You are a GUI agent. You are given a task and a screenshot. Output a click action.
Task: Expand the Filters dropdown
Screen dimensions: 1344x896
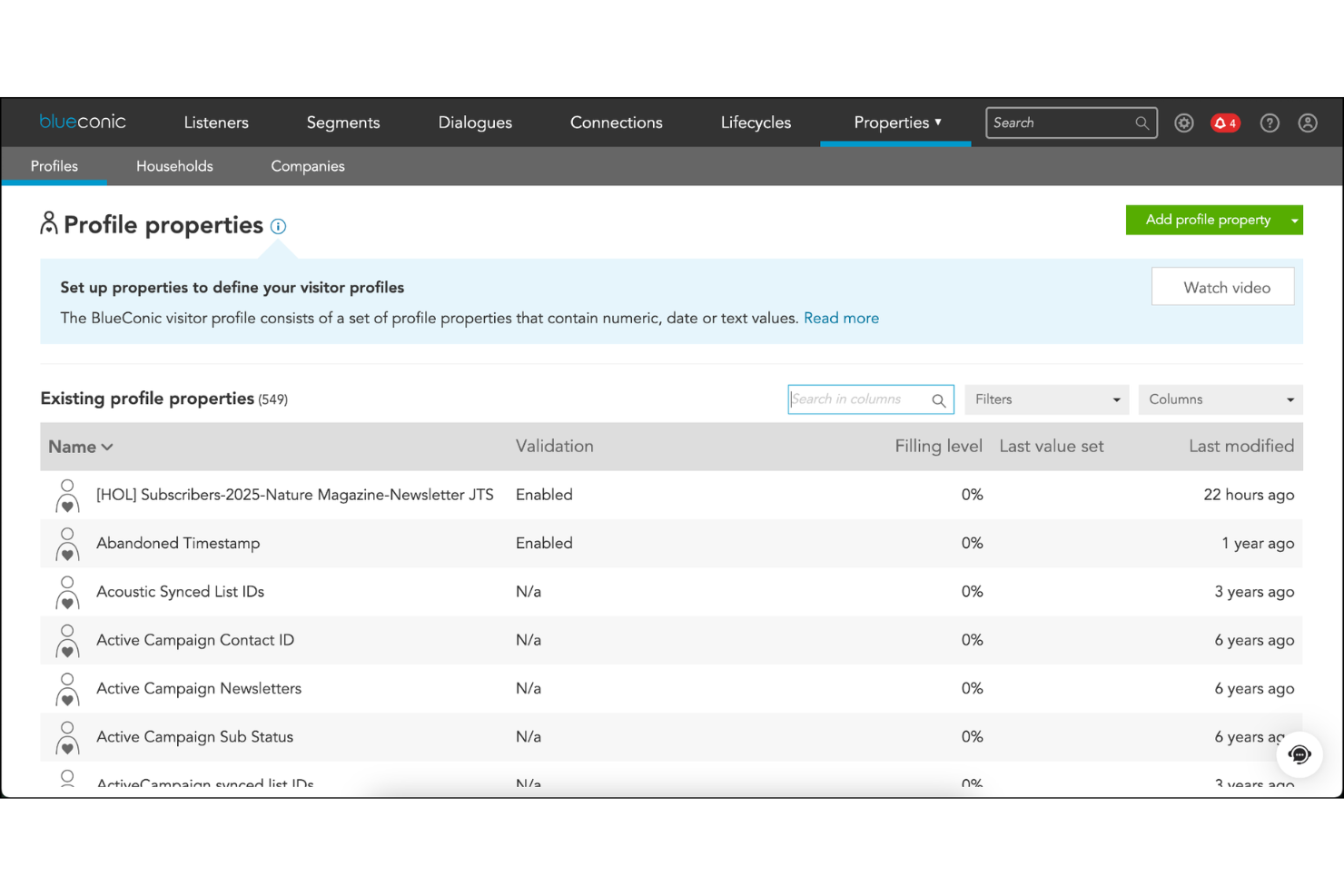point(1046,399)
